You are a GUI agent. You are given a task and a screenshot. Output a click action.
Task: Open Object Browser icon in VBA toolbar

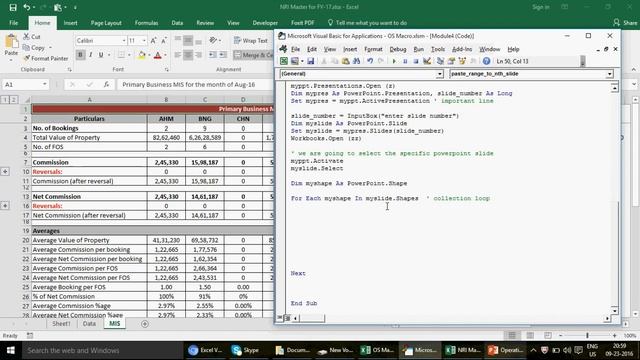pyautogui.click(x=462, y=61)
